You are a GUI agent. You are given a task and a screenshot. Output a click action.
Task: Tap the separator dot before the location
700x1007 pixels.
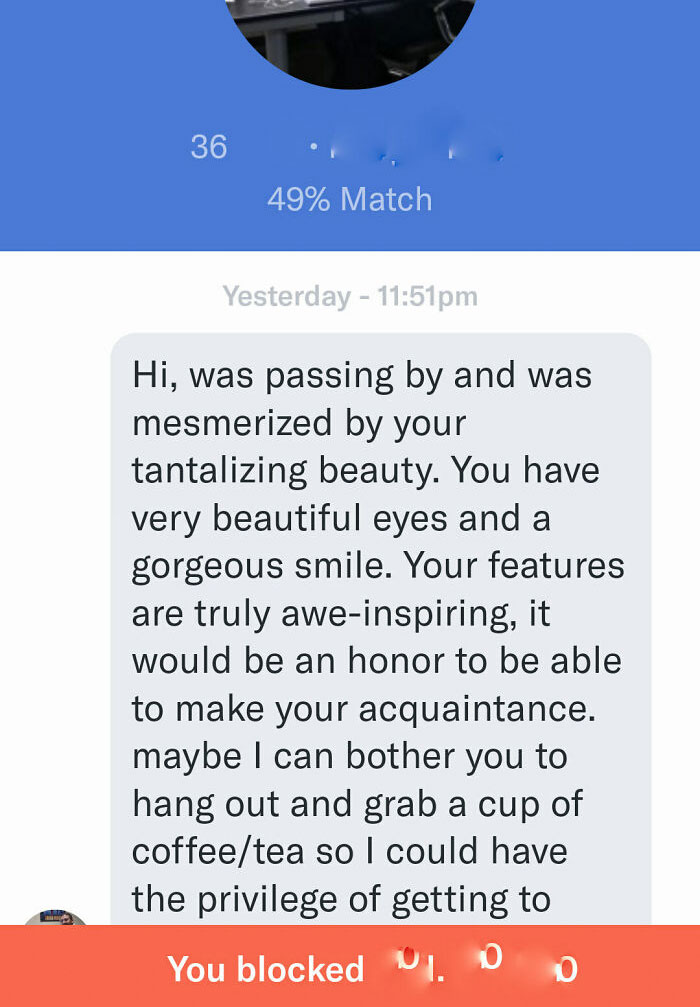point(312,147)
